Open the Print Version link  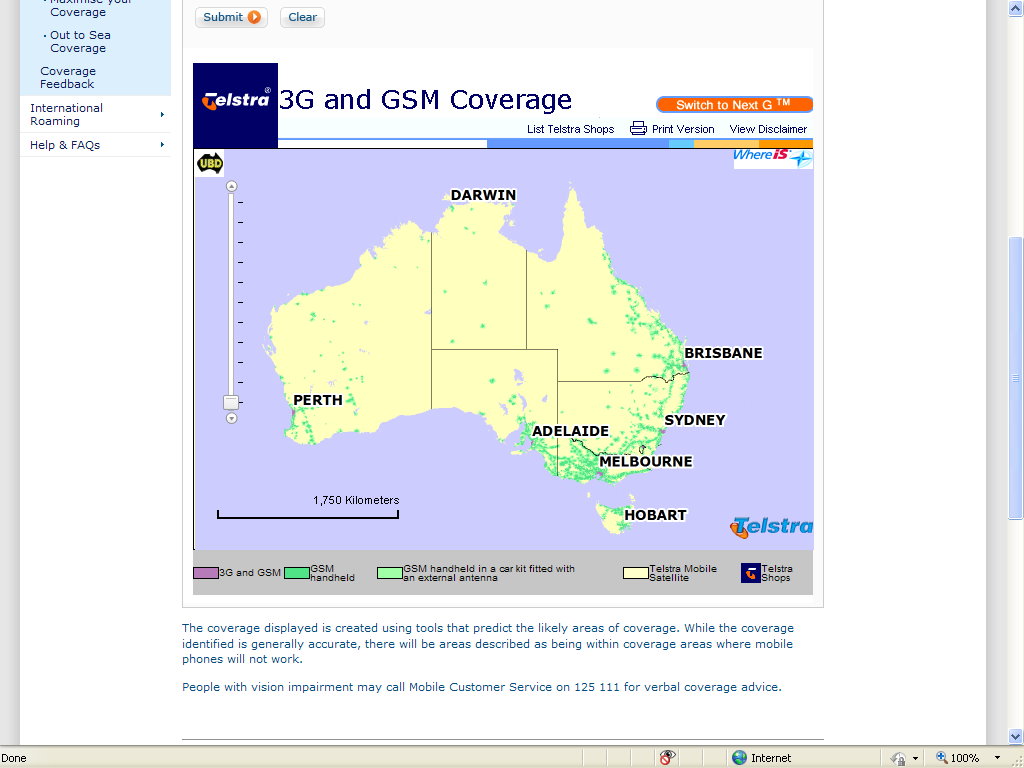682,129
